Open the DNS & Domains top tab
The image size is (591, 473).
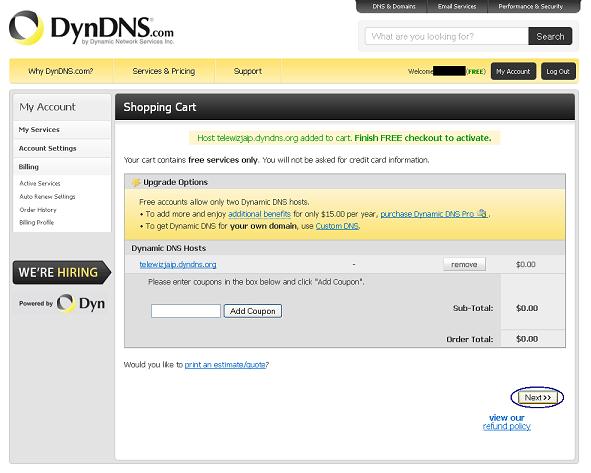click(x=393, y=6)
